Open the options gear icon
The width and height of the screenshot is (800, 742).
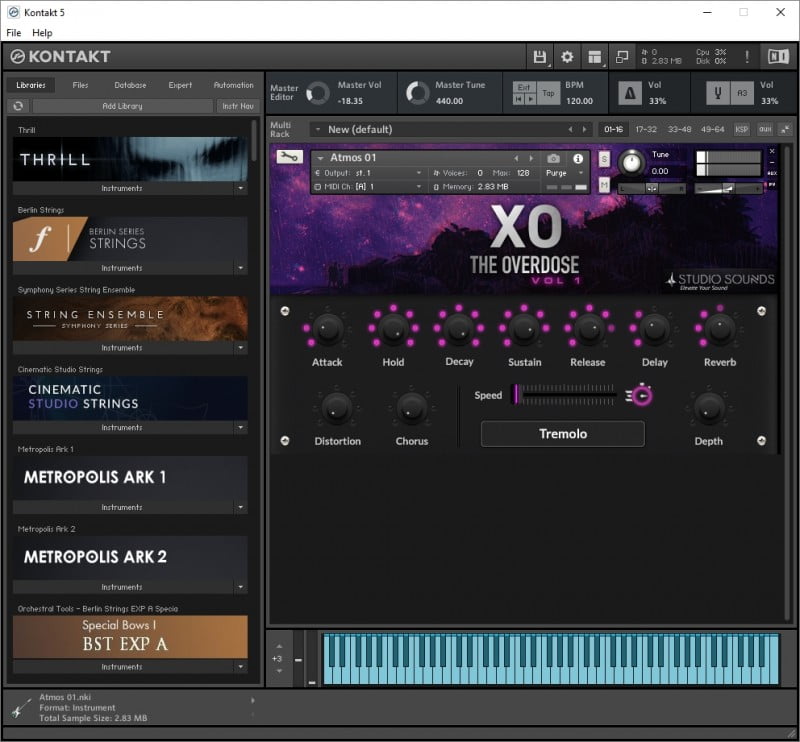[x=567, y=57]
